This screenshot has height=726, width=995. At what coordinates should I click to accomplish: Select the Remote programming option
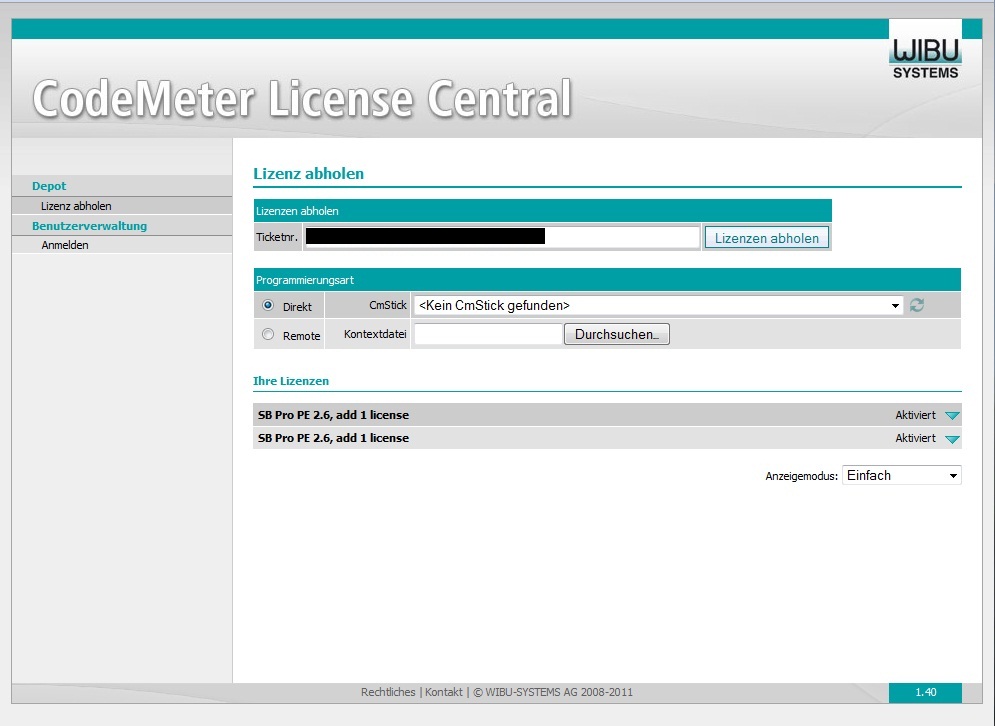[x=268, y=335]
